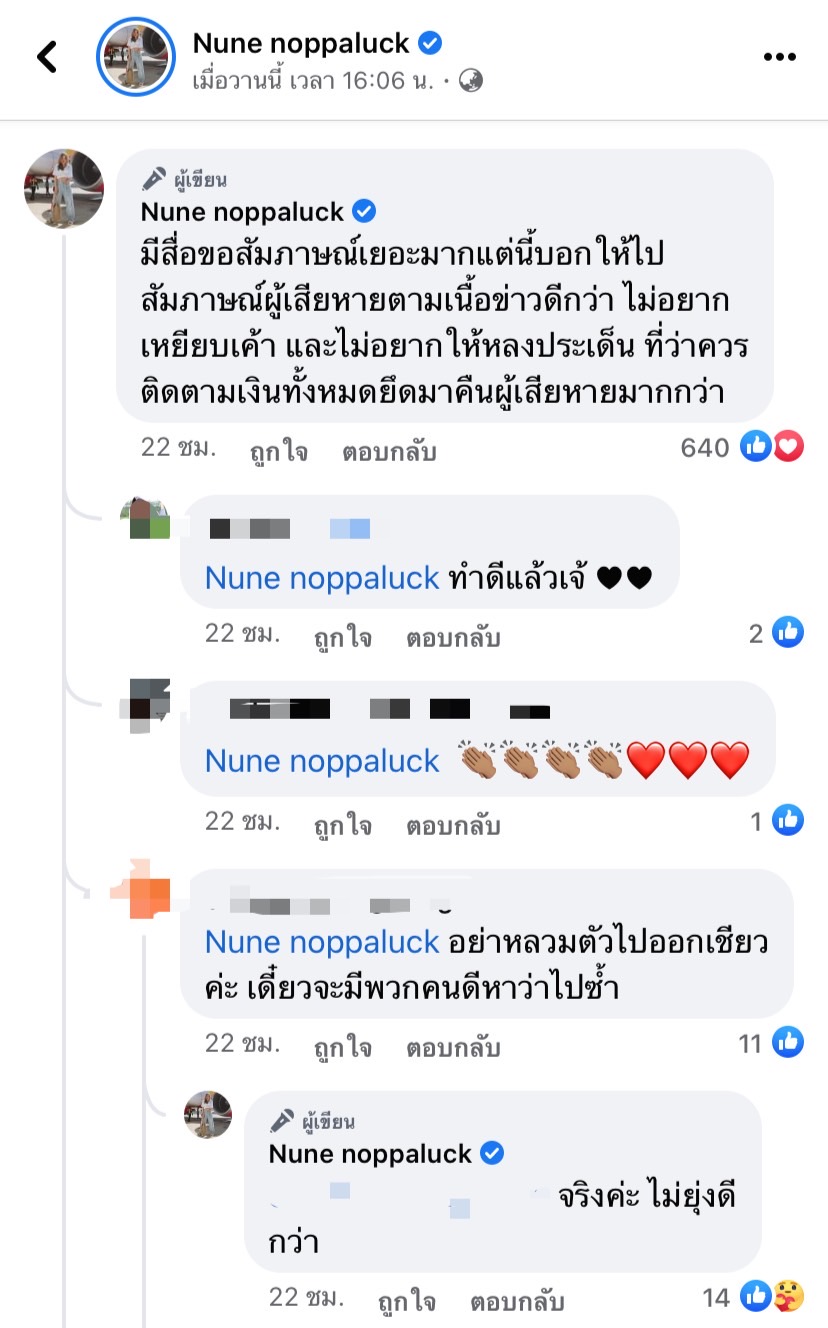
Task: Open author name link in top comment
Action: tap(242, 212)
